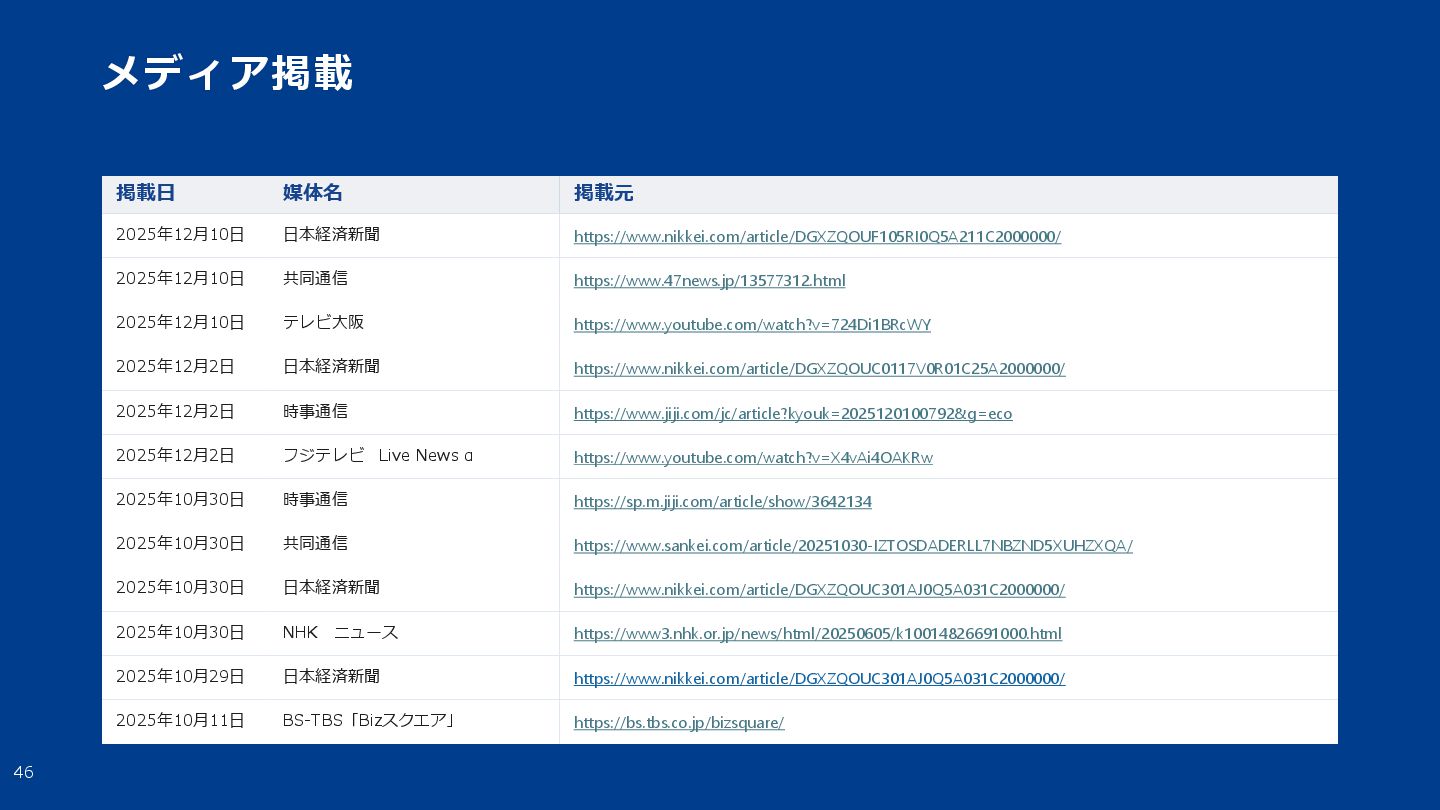The height and width of the screenshot is (810, 1440).
Task: Open the nikkei.com DGXZQOUC0117V0R01C25A2000000 link
Action: (820, 369)
